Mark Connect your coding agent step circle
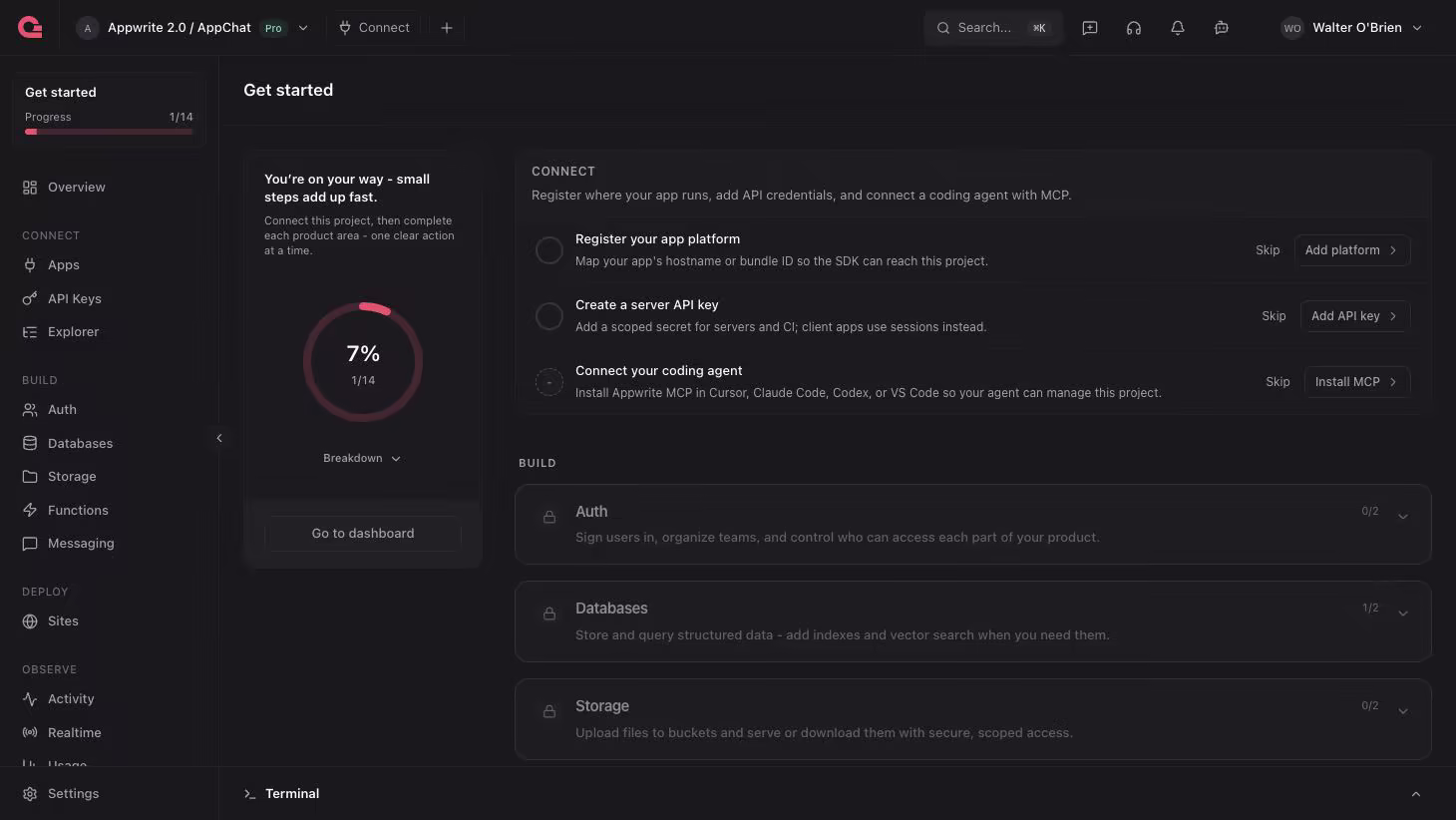 pos(549,382)
